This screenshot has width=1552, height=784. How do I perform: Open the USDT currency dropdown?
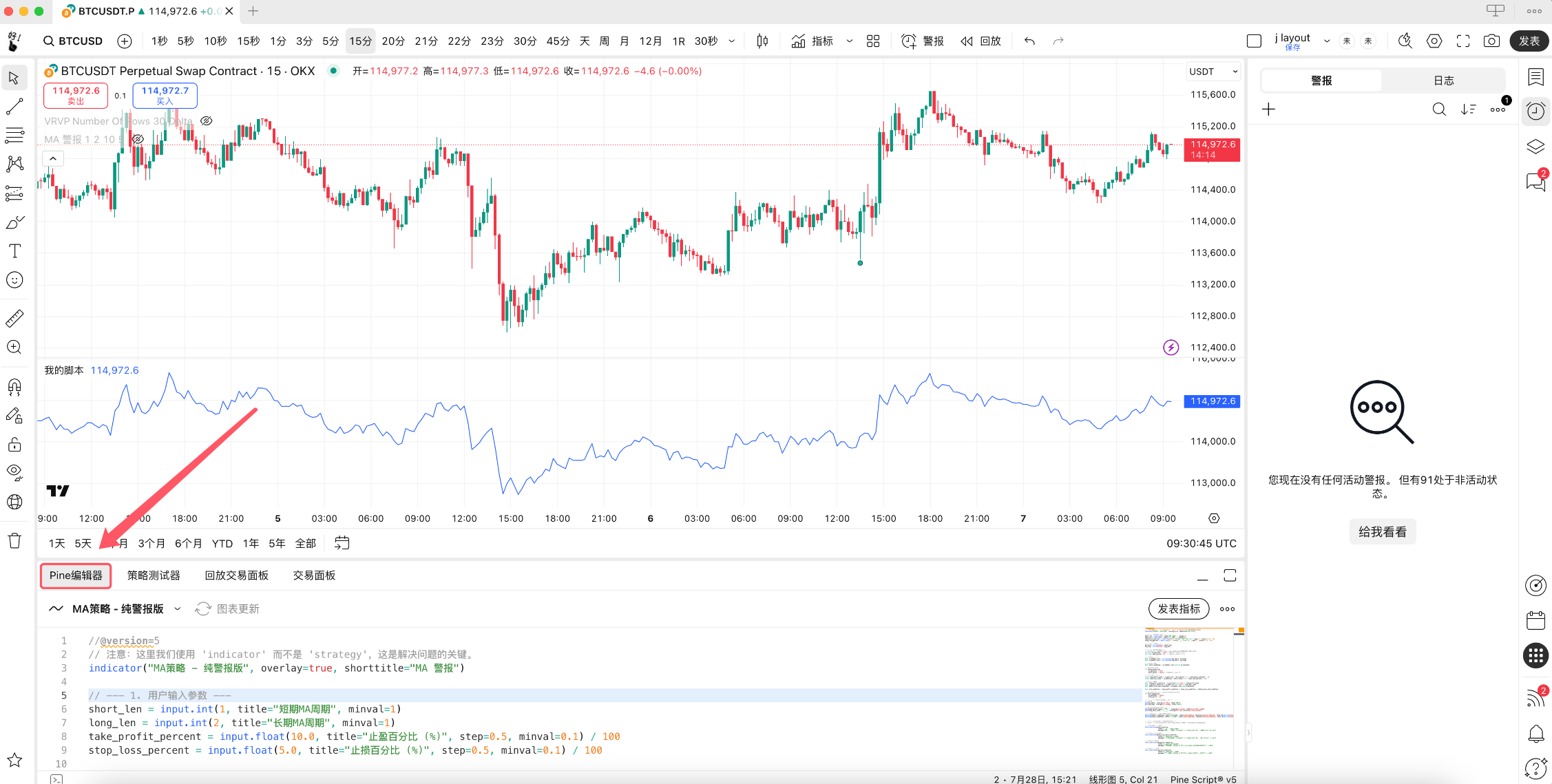1213,72
